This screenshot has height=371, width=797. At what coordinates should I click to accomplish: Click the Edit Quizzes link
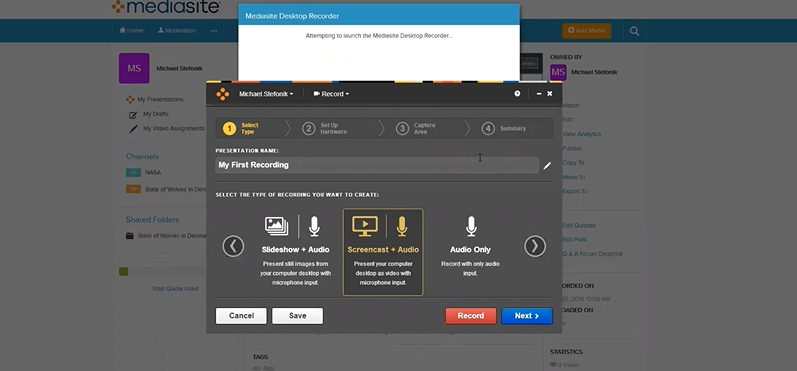click(579, 225)
